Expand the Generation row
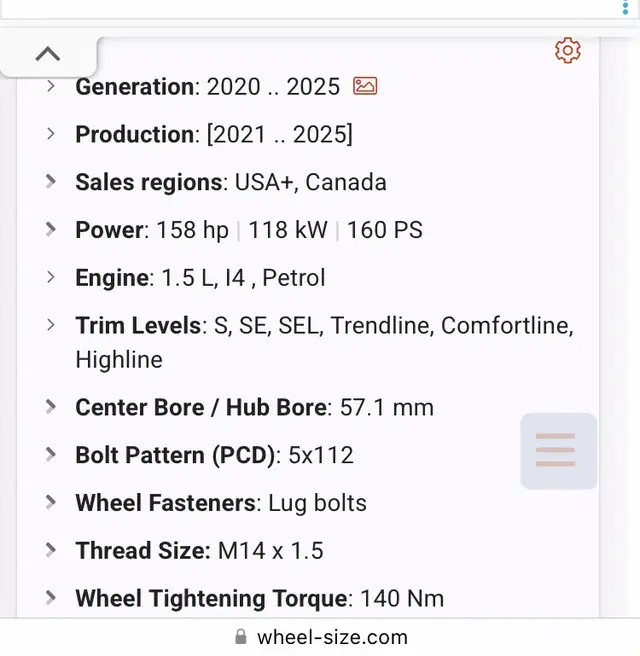This screenshot has height=656, width=640. point(51,86)
